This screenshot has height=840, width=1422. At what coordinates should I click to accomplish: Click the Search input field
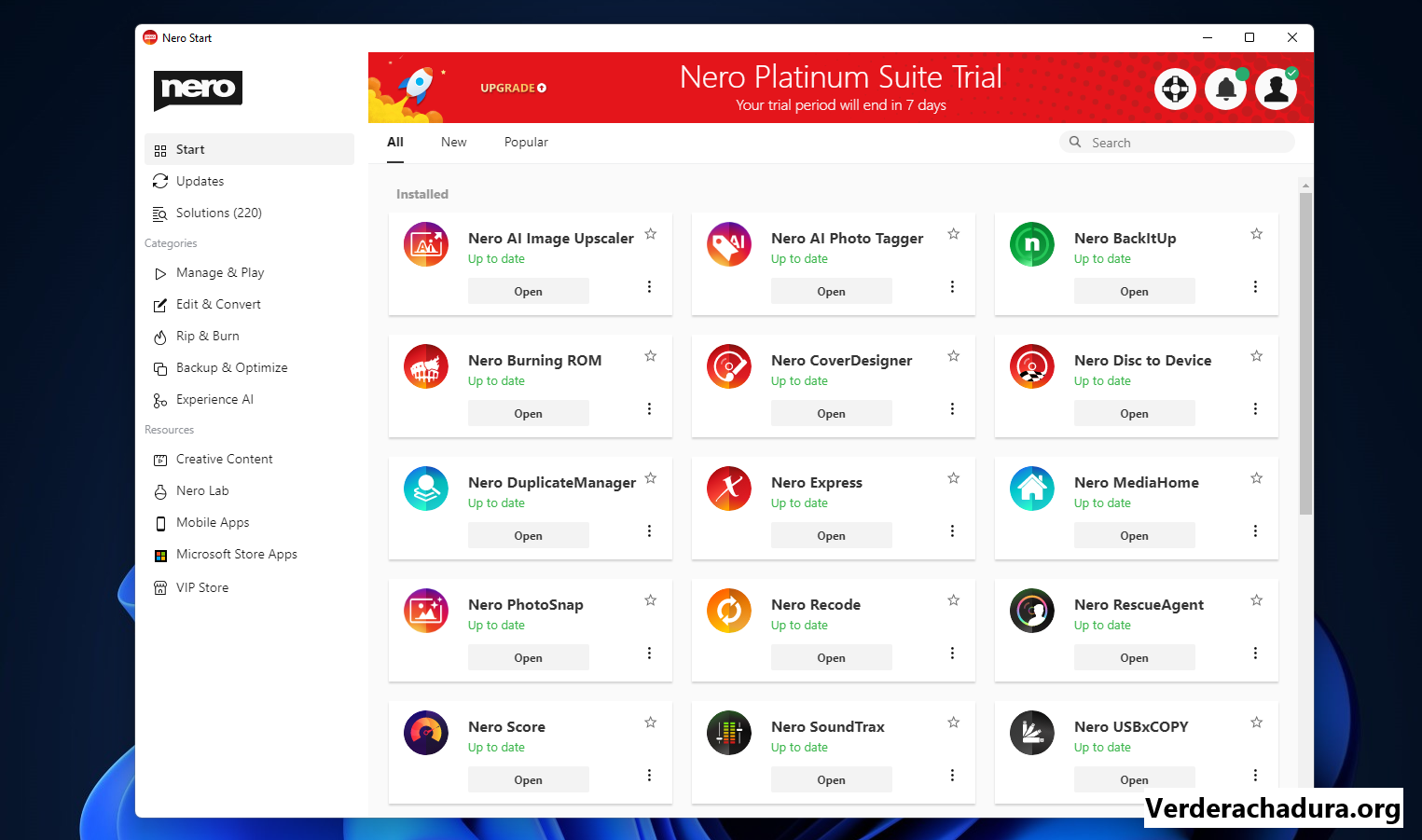pyautogui.click(x=1177, y=142)
